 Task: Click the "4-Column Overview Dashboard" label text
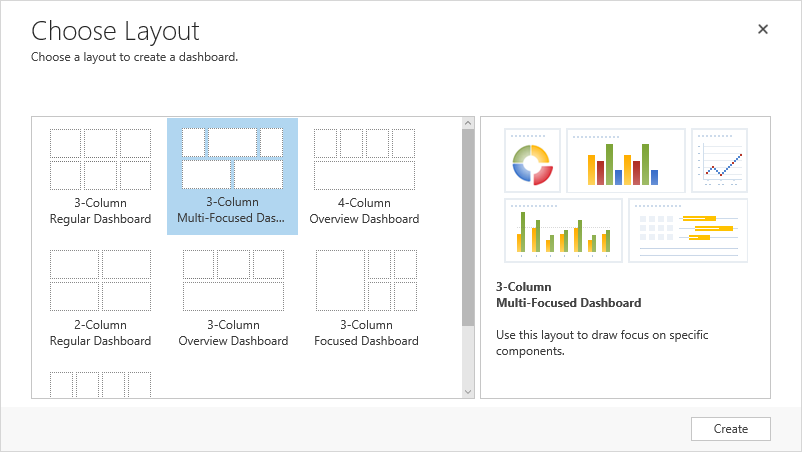(364, 211)
